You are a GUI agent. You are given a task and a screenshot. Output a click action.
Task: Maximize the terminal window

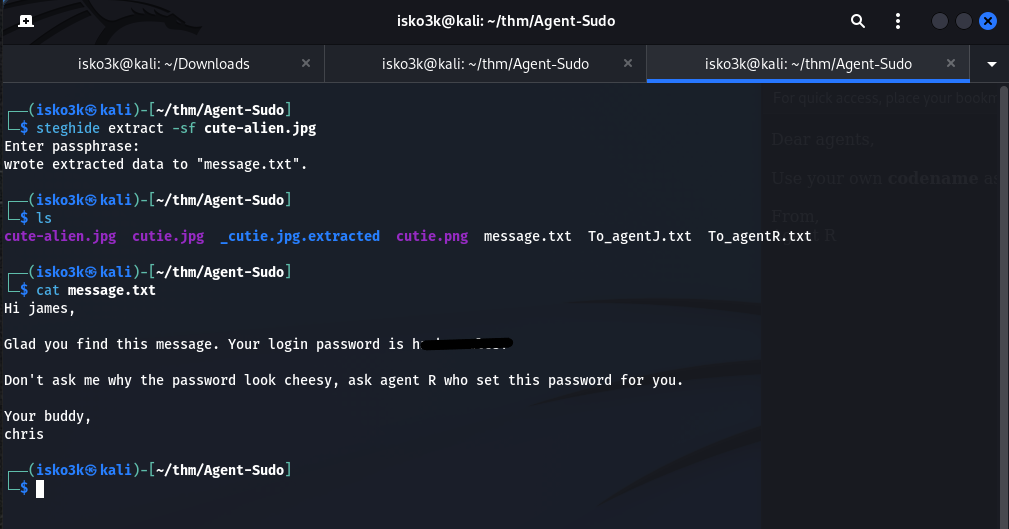(964, 21)
